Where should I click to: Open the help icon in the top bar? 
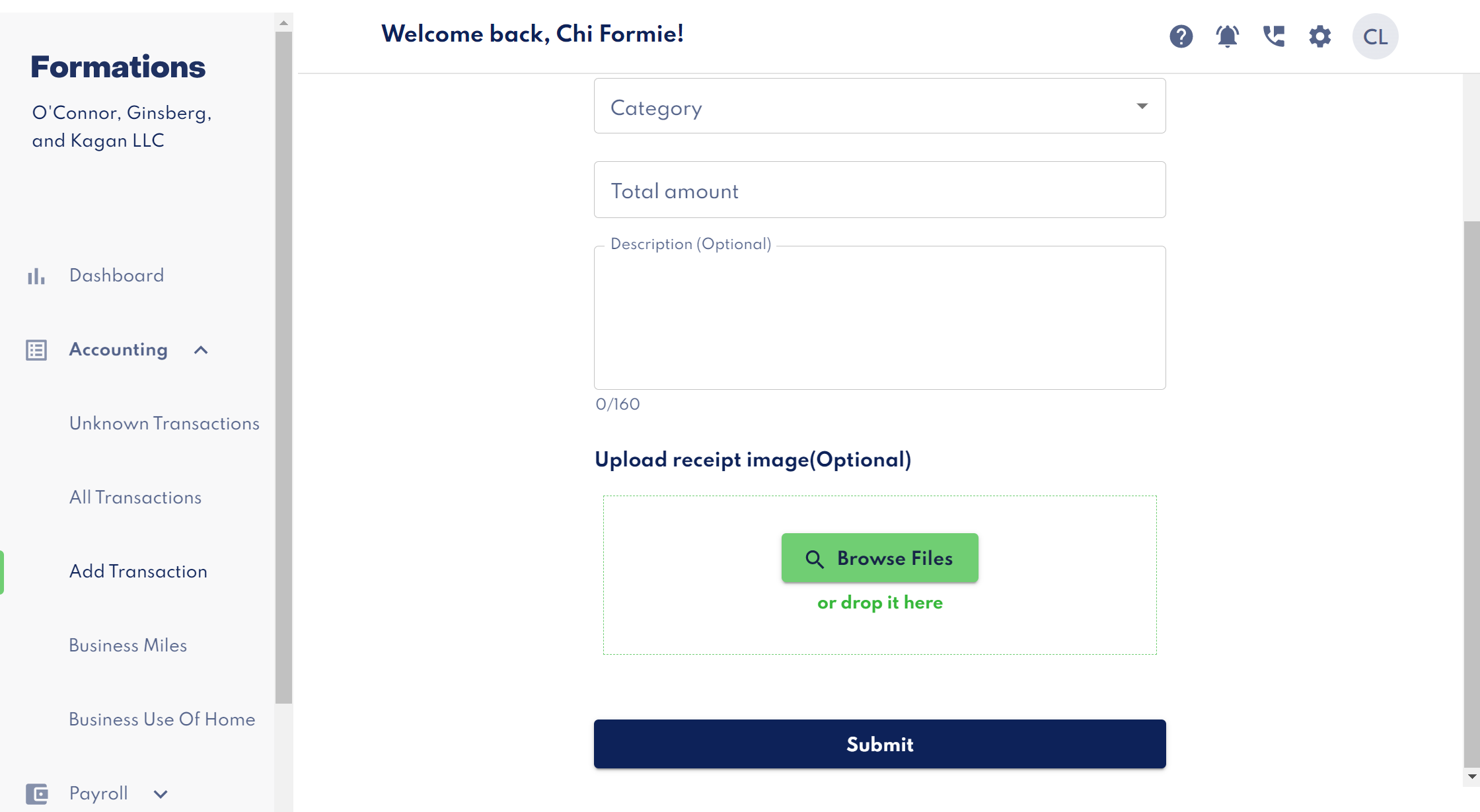coord(1182,37)
